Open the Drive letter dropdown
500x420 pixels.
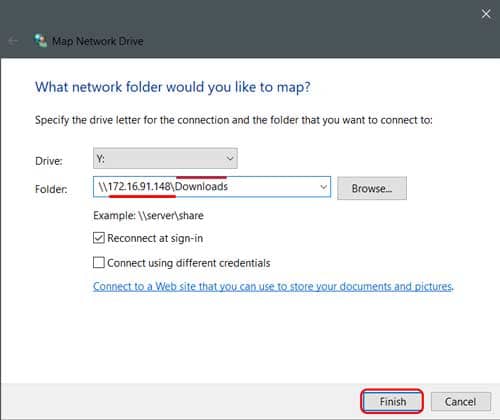(165, 158)
